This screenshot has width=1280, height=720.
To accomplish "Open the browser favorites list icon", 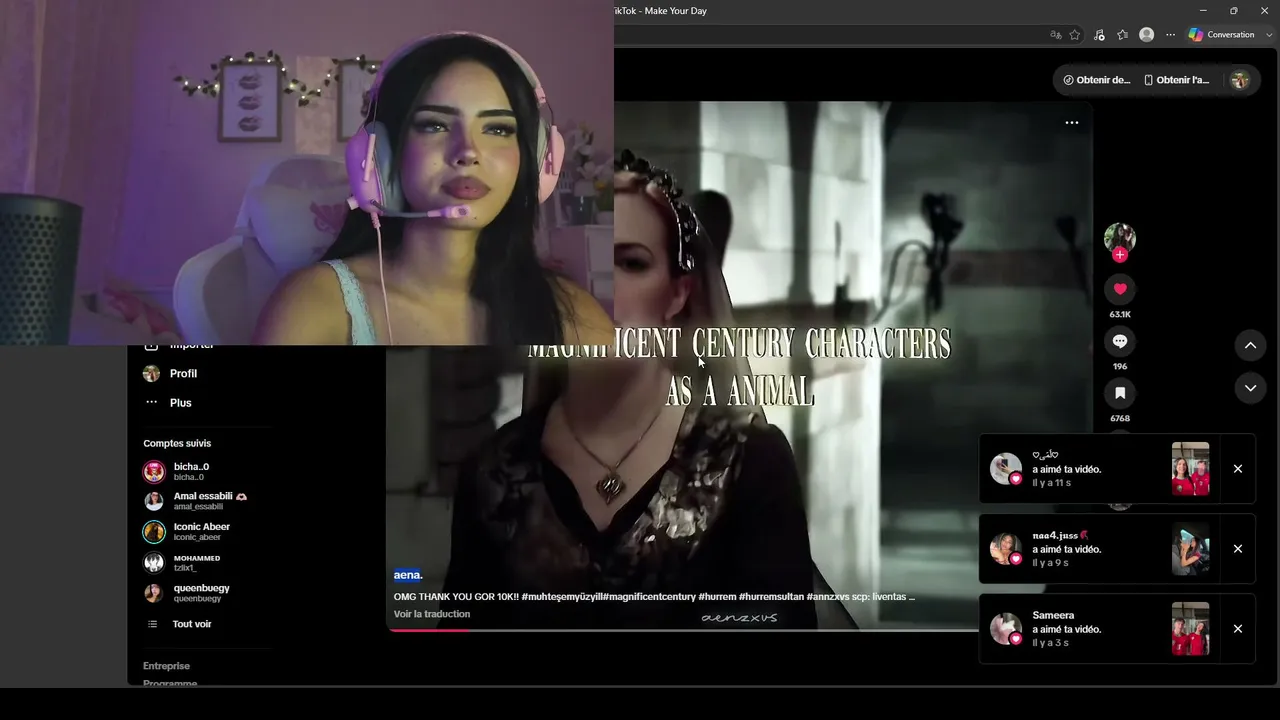I will [1123, 35].
